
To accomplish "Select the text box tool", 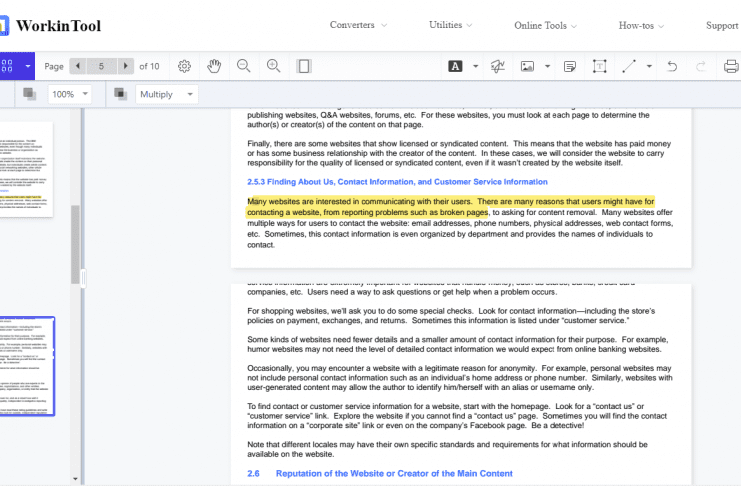I will click(x=600, y=66).
